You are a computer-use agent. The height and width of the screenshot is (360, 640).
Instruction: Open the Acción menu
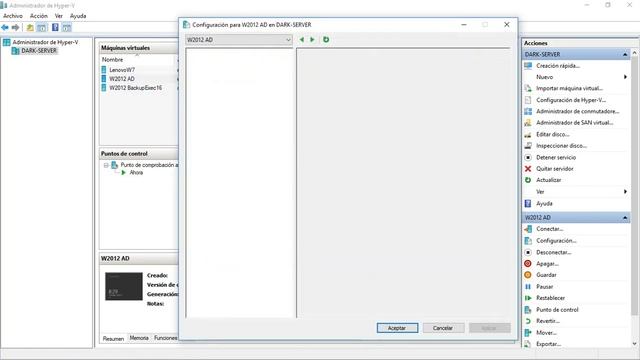[x=39, y=16]
